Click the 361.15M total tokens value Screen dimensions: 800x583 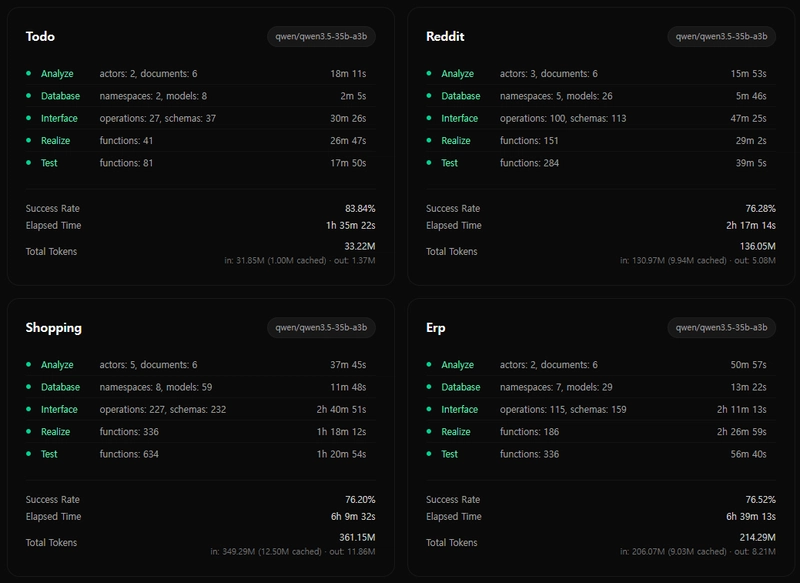point(356,537)
